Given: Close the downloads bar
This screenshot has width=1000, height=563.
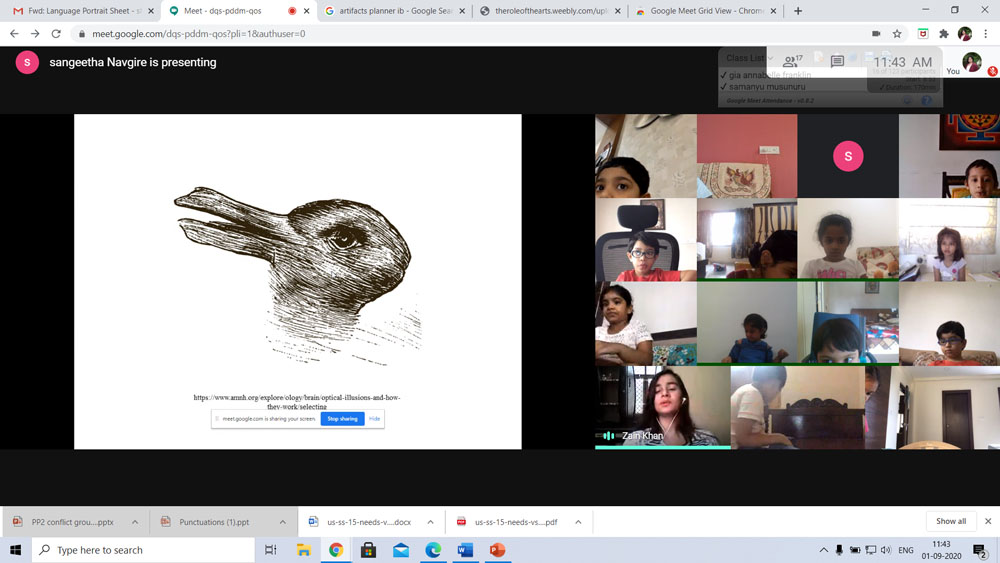Looking at the screenshot, I should [x=988, y=522].
